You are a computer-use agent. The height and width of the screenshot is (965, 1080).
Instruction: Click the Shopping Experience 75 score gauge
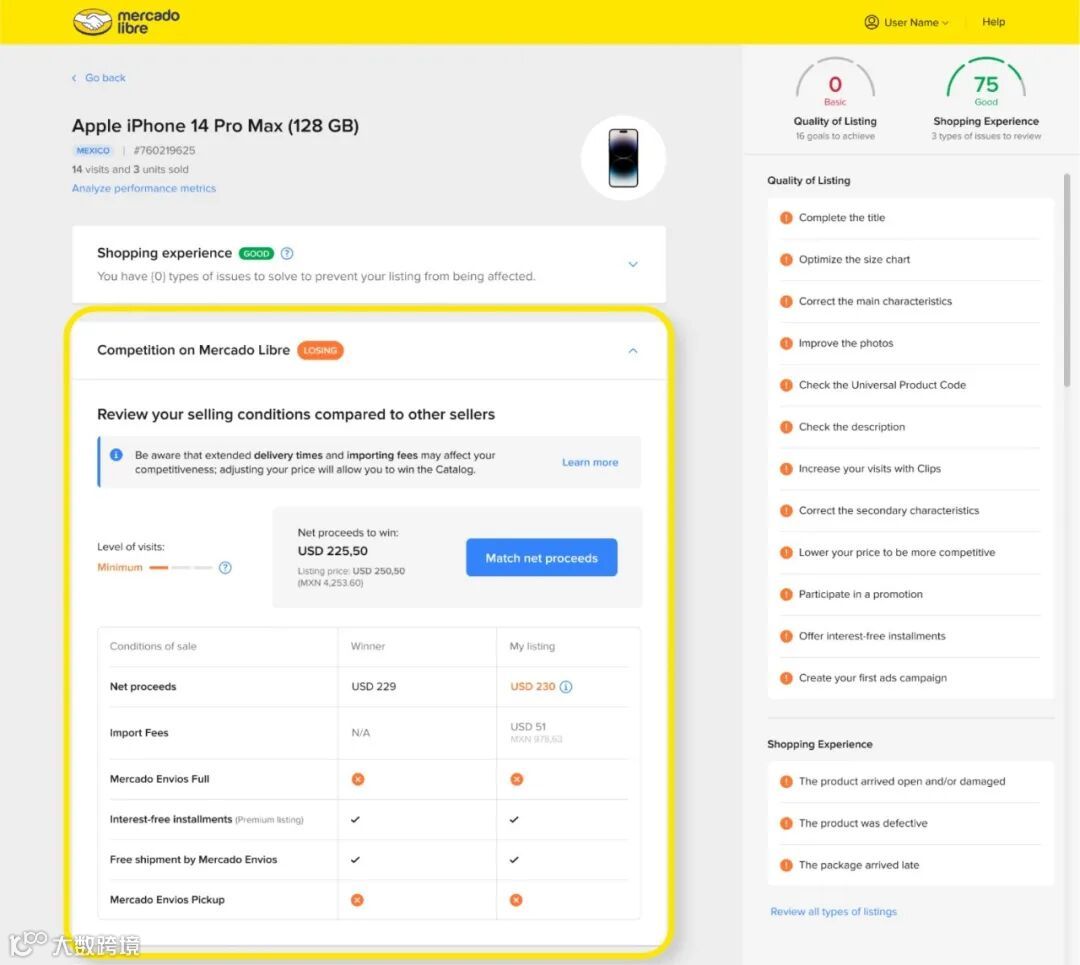click(x=986, y=81)
